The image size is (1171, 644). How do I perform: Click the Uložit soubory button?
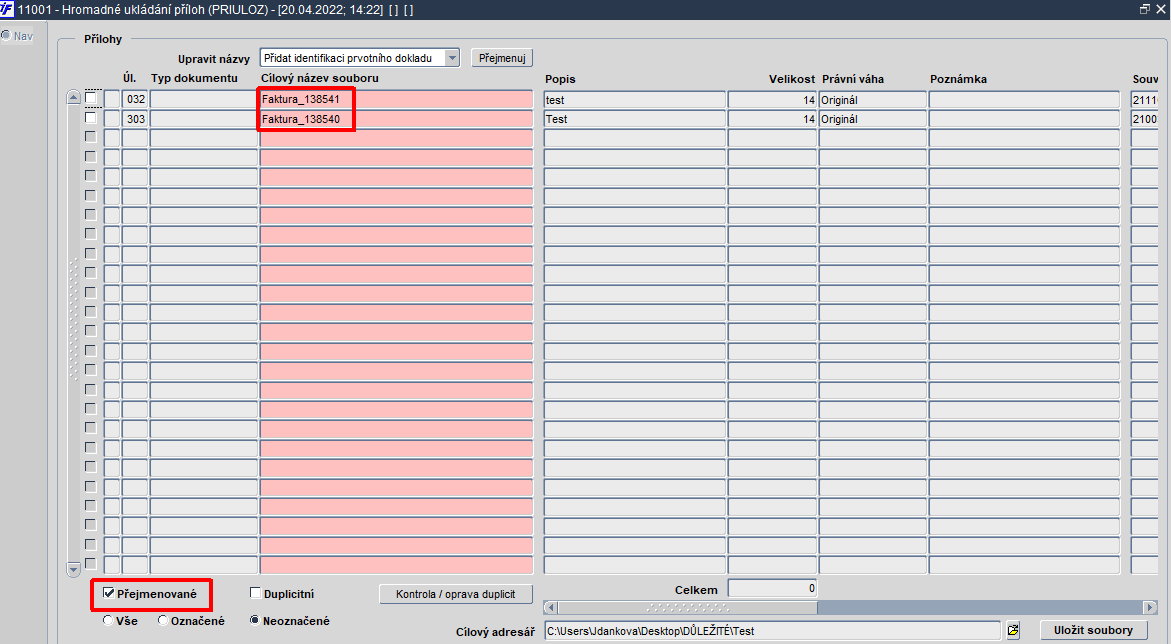(1093, 631)
